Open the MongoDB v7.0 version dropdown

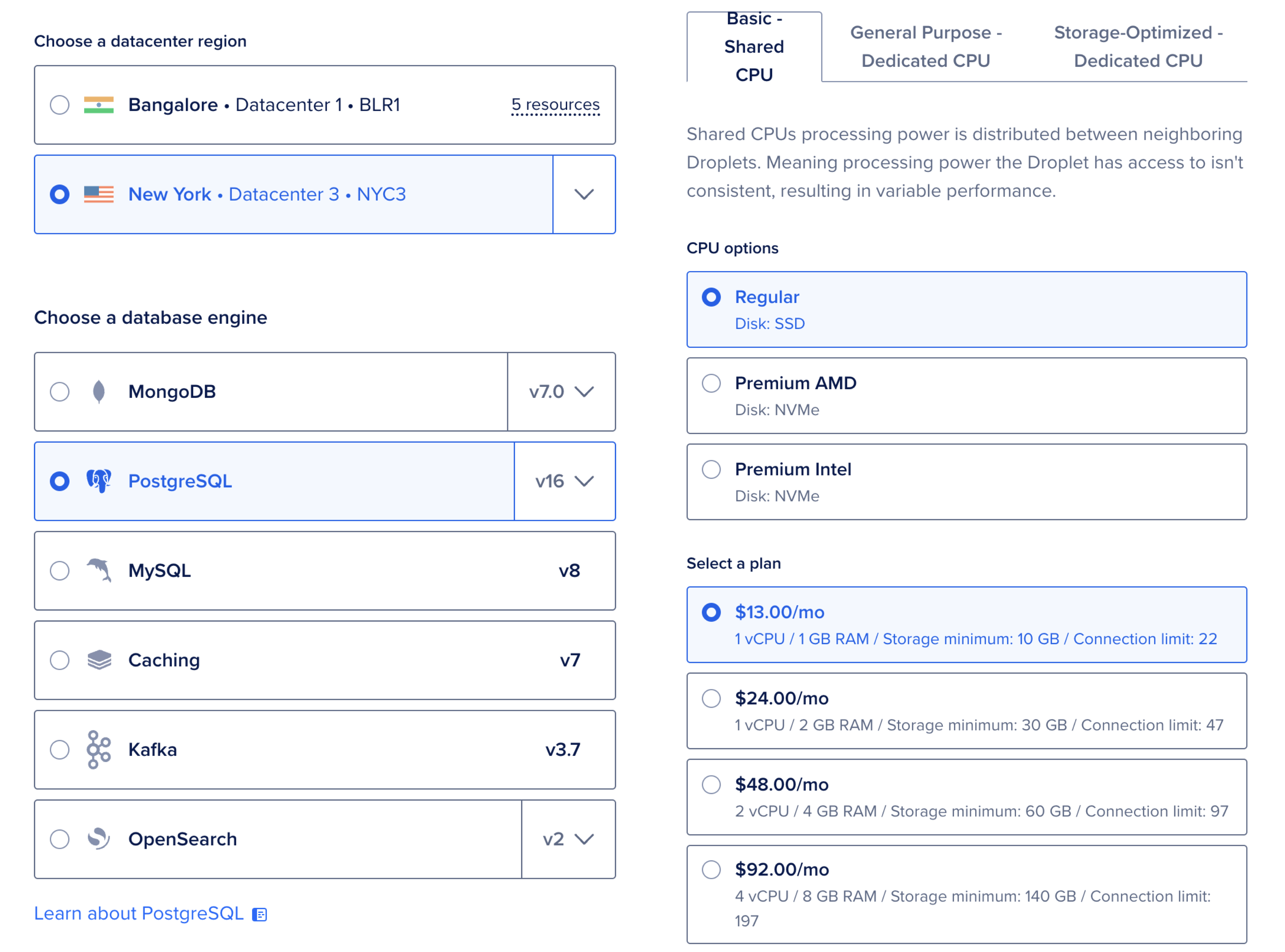coord(561,392)
